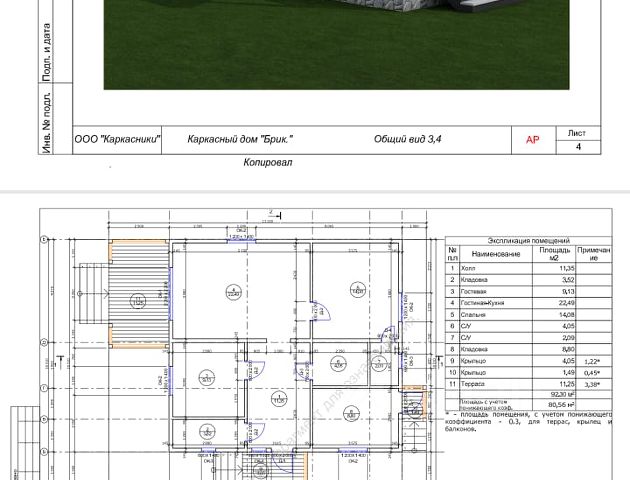Click room marker 11 on the terrace
This screenshot has height=480, width=630.
click(x=138, y=301)
